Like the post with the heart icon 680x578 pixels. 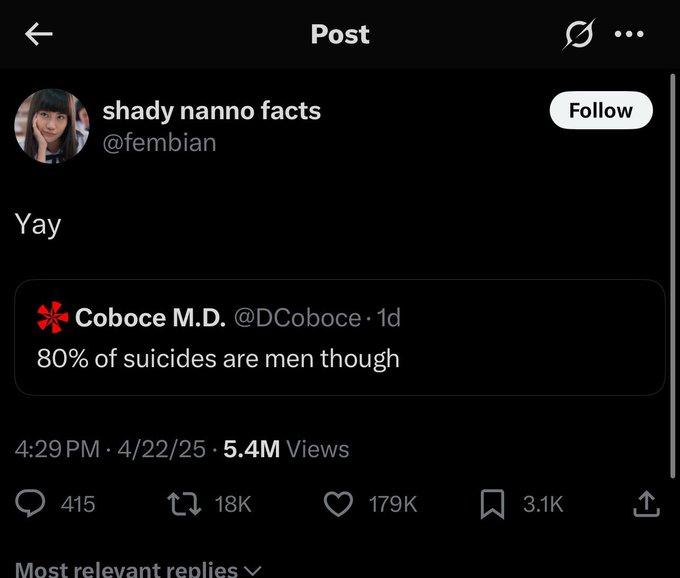340,503
